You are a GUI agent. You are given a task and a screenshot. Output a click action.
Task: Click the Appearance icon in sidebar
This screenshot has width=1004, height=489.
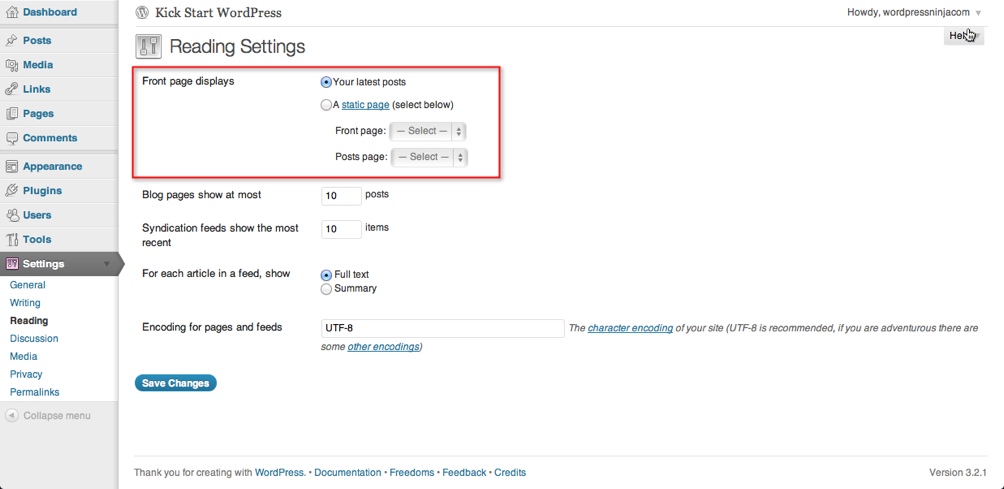(12, 167)
